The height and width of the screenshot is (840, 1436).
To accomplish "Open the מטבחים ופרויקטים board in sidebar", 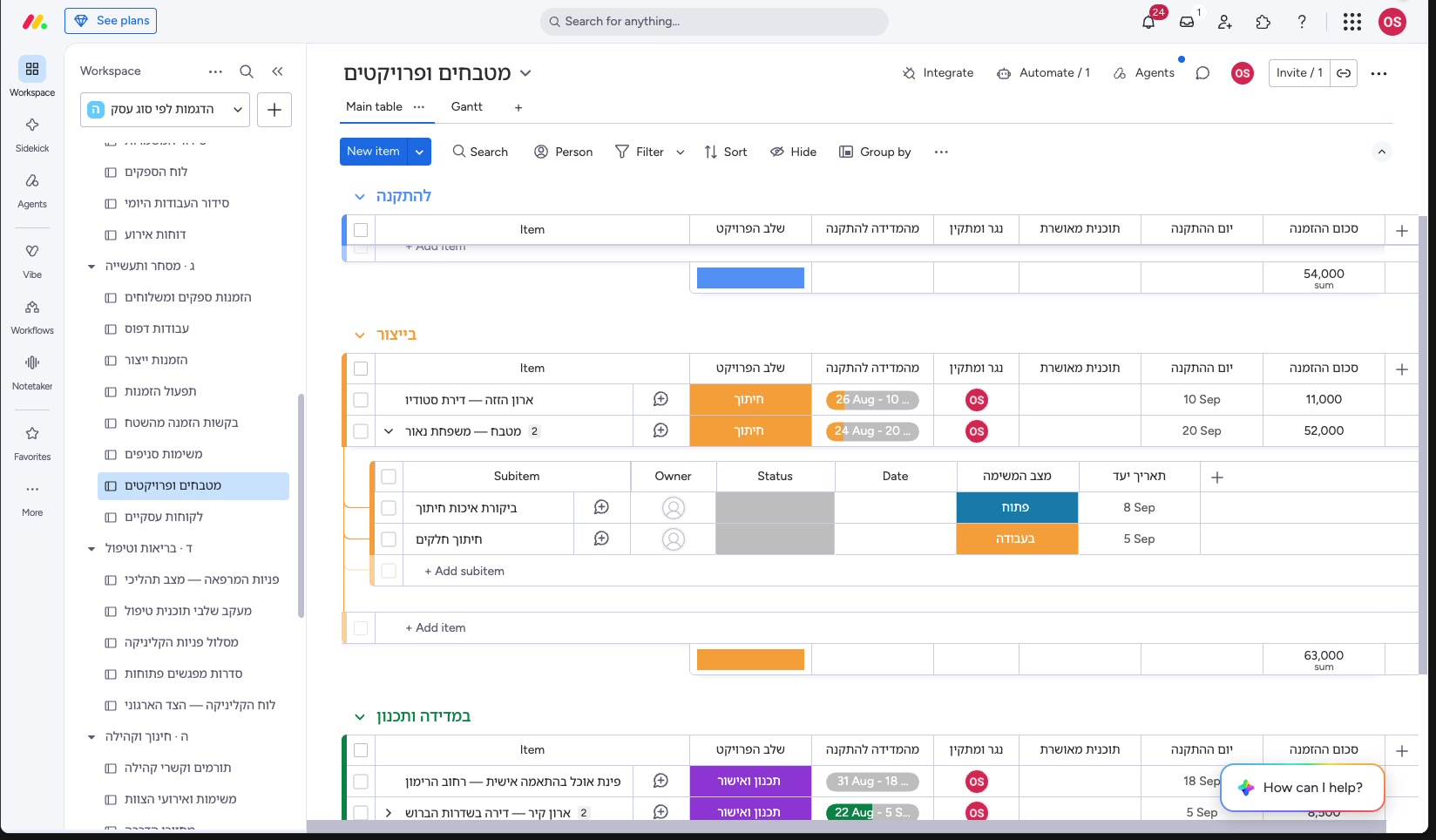I will [x=193, y=486].
